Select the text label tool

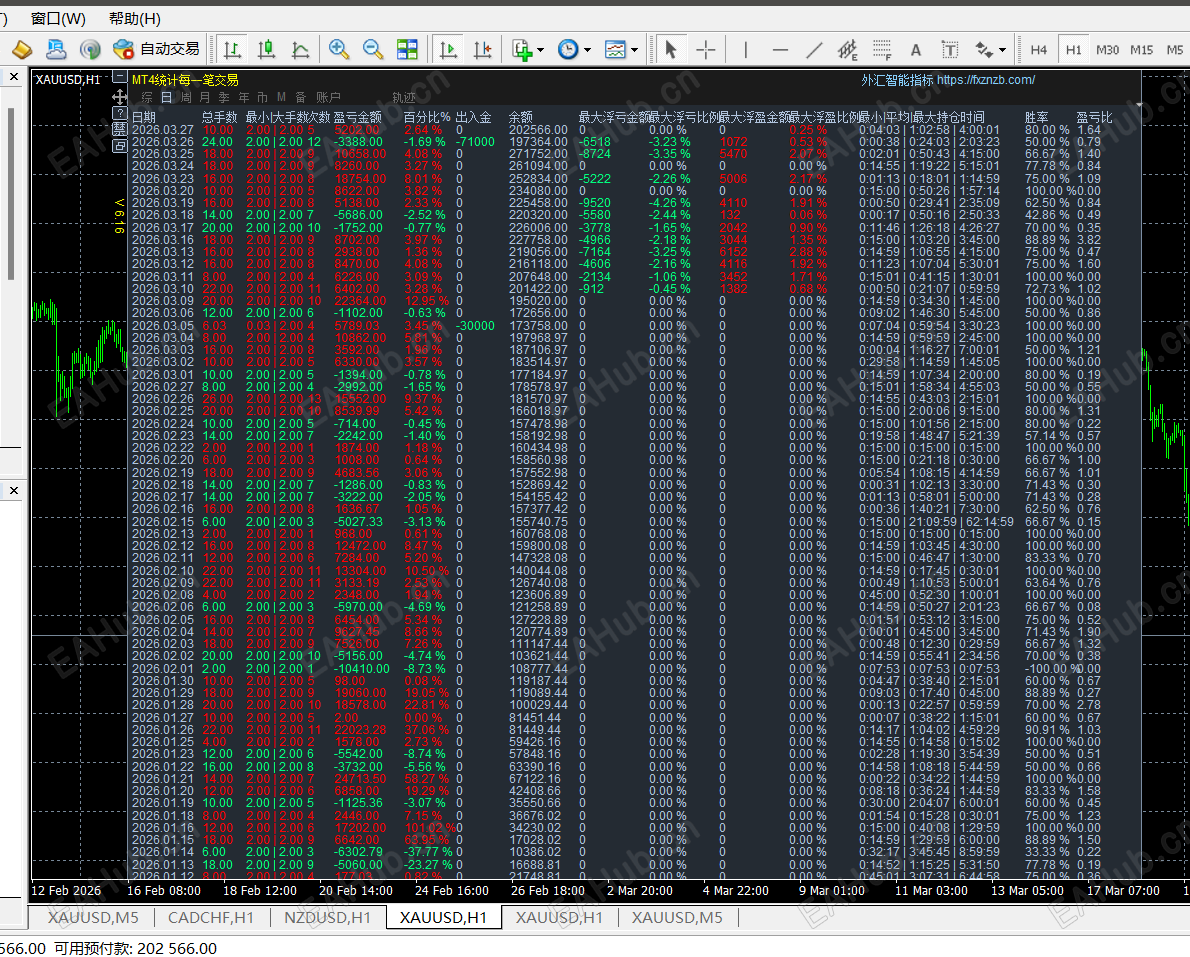click(x=949, y=49)
